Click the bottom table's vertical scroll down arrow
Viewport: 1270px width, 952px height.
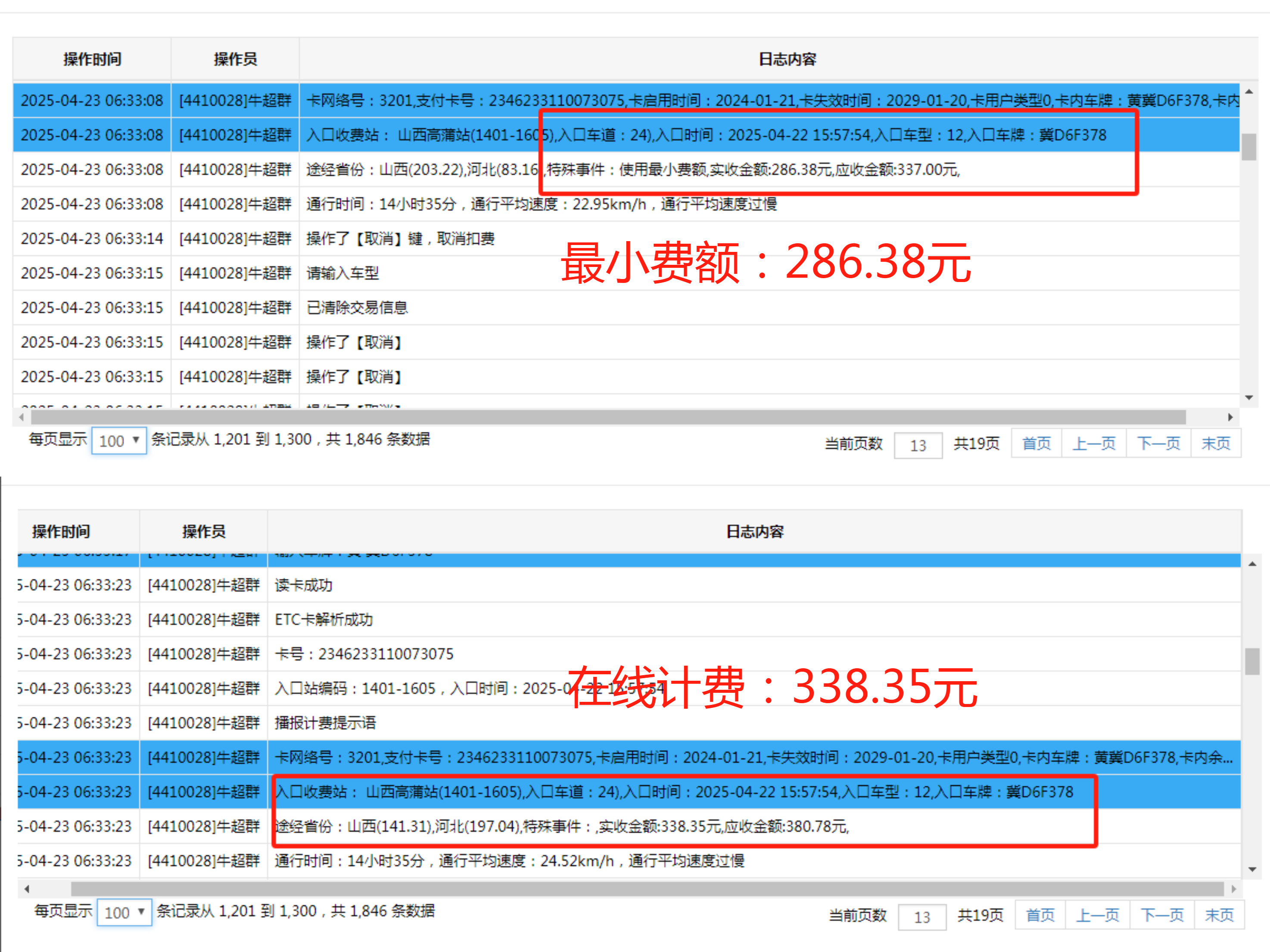1252,869
